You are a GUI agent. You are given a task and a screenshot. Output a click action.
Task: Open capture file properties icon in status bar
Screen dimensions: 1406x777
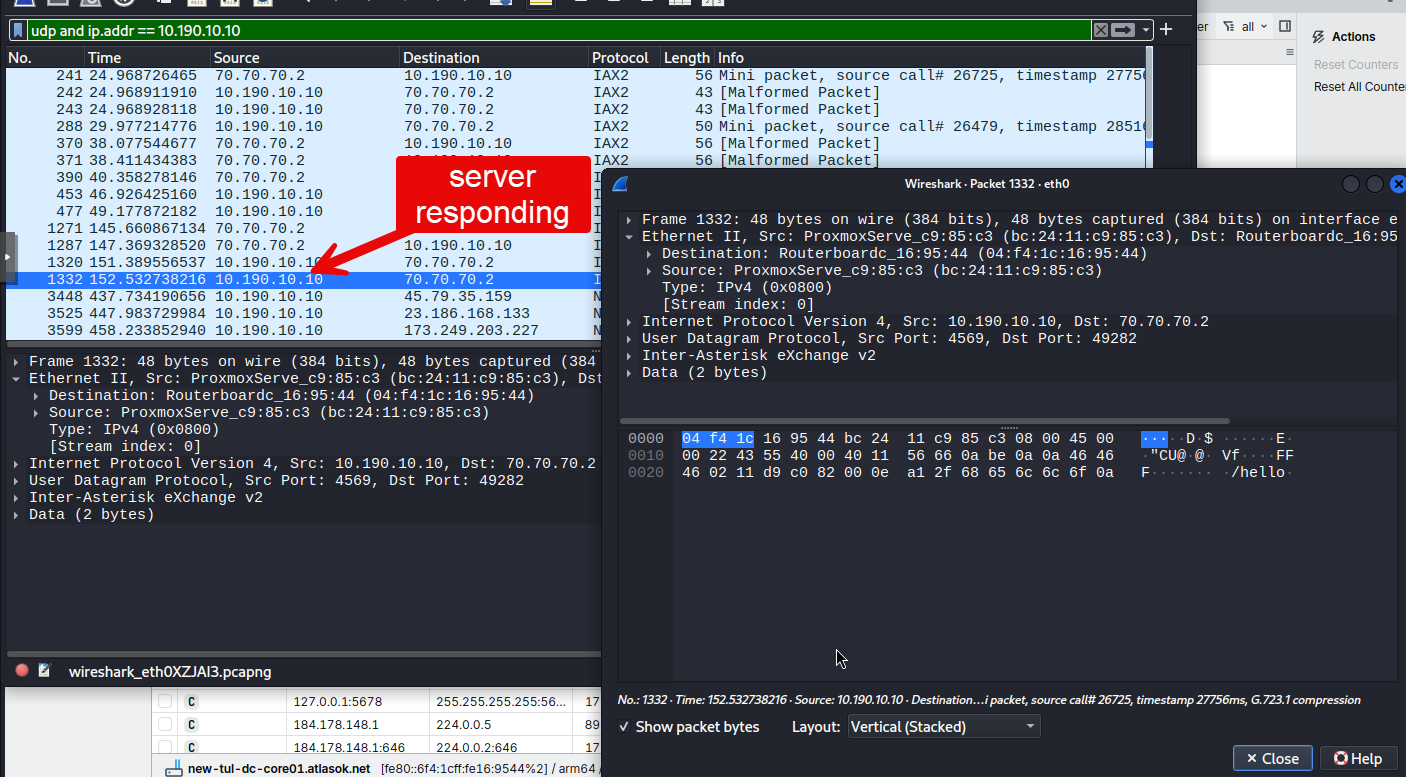coord(45,671)
